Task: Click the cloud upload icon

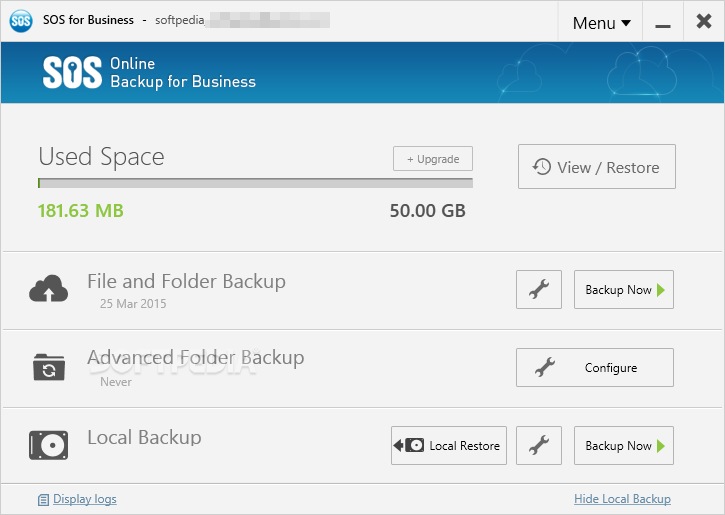Action: pyautogui.click(x=49, y=288)
